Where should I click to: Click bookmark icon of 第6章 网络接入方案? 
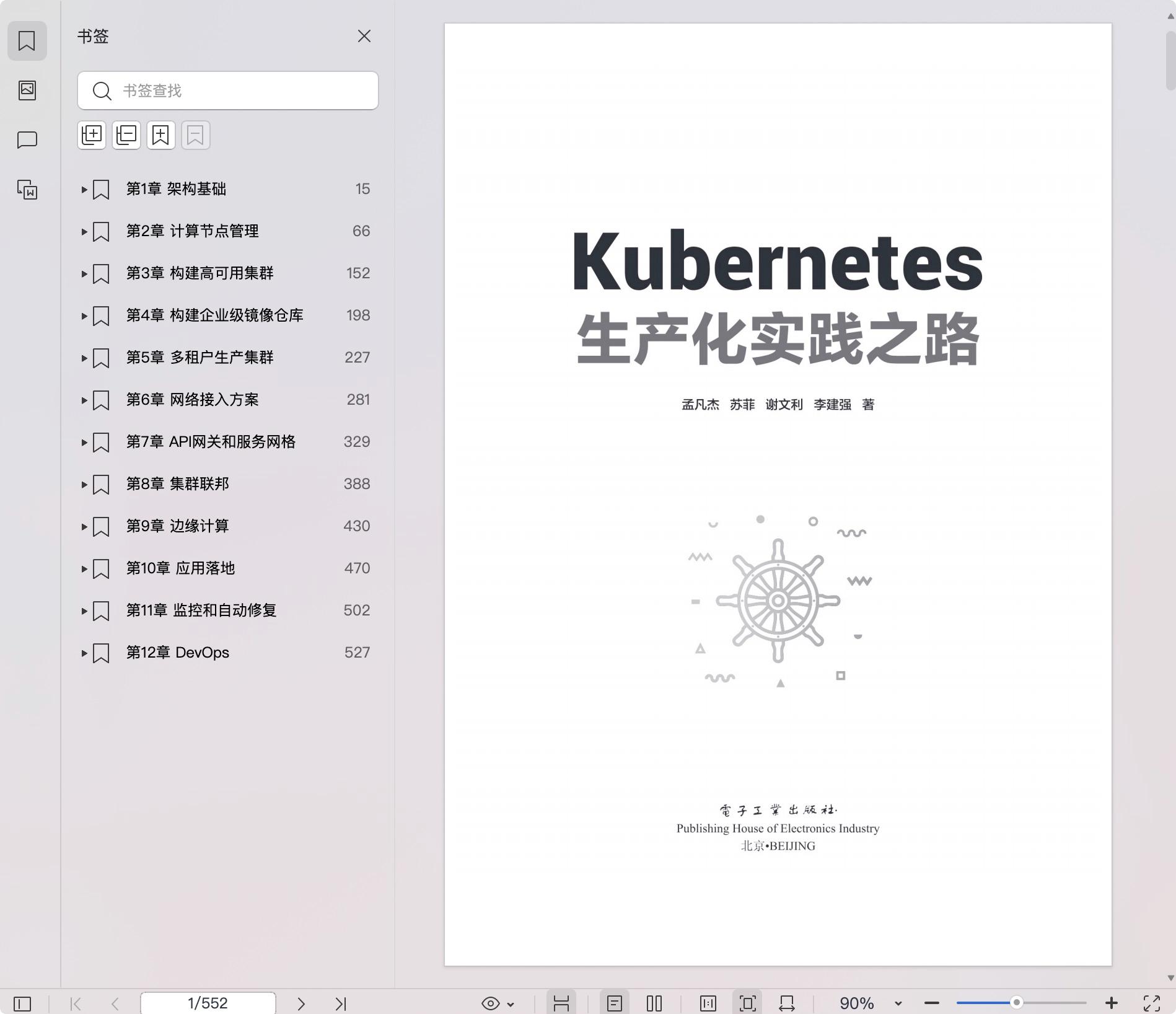click(101, 400)
